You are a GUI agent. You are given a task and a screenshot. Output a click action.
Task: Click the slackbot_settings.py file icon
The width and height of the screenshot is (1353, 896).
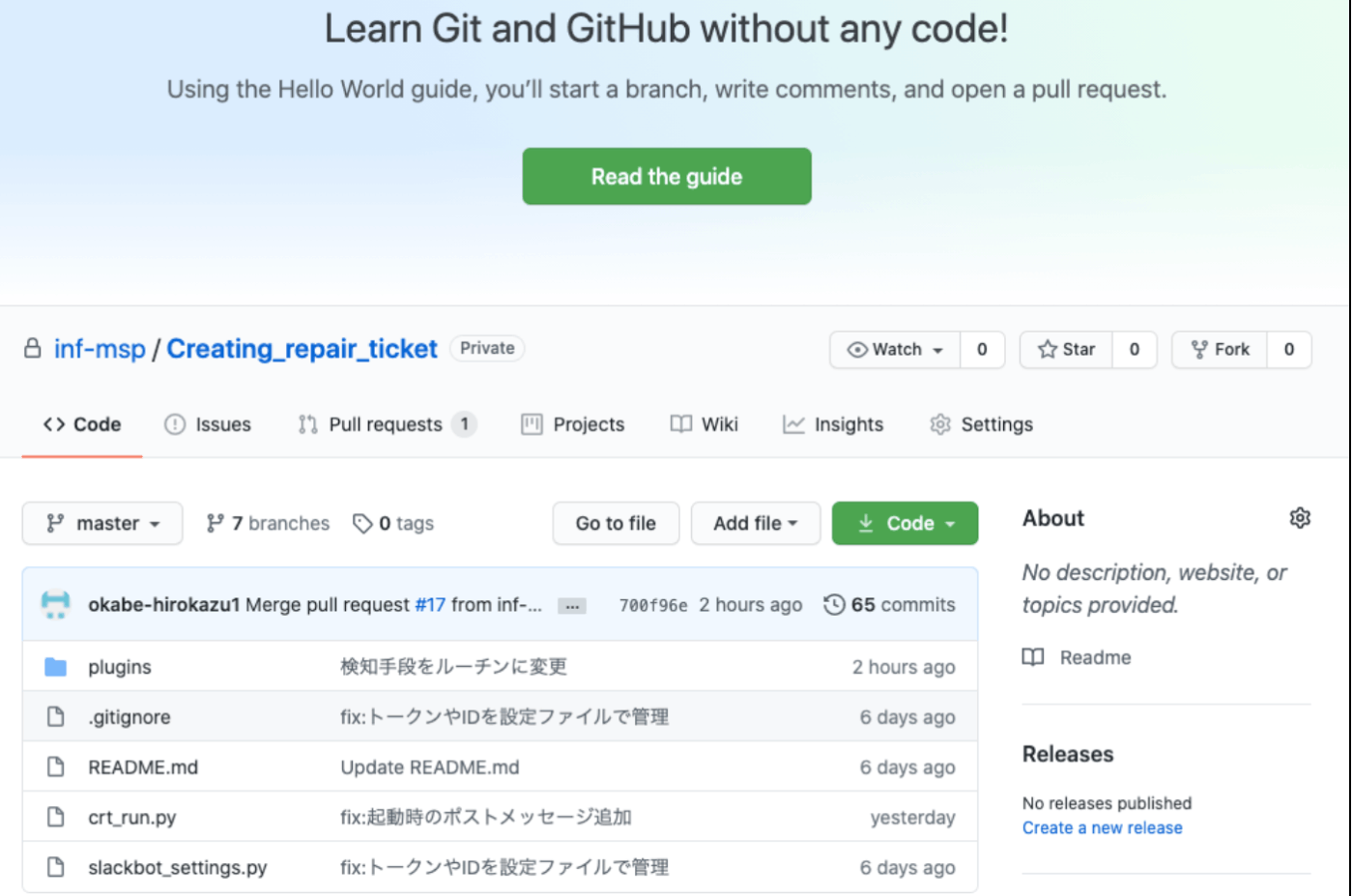tap(56, 867)
